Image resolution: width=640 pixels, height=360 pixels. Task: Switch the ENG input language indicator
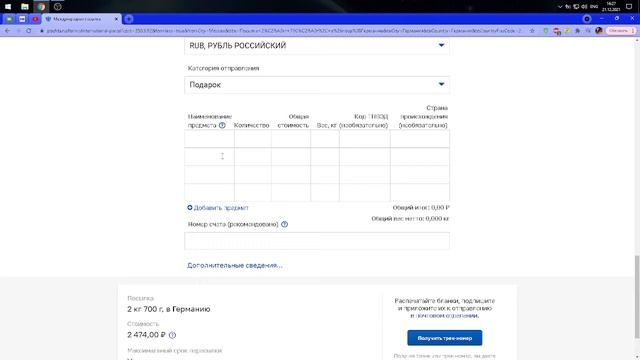594,7
